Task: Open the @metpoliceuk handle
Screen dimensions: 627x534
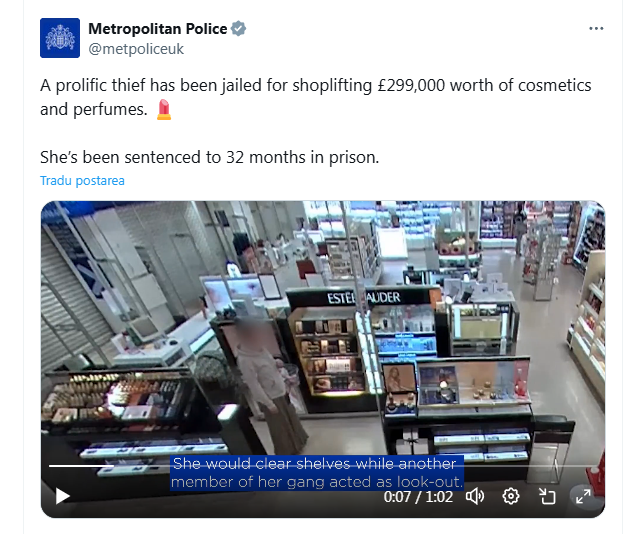Action: coord(136,49)
